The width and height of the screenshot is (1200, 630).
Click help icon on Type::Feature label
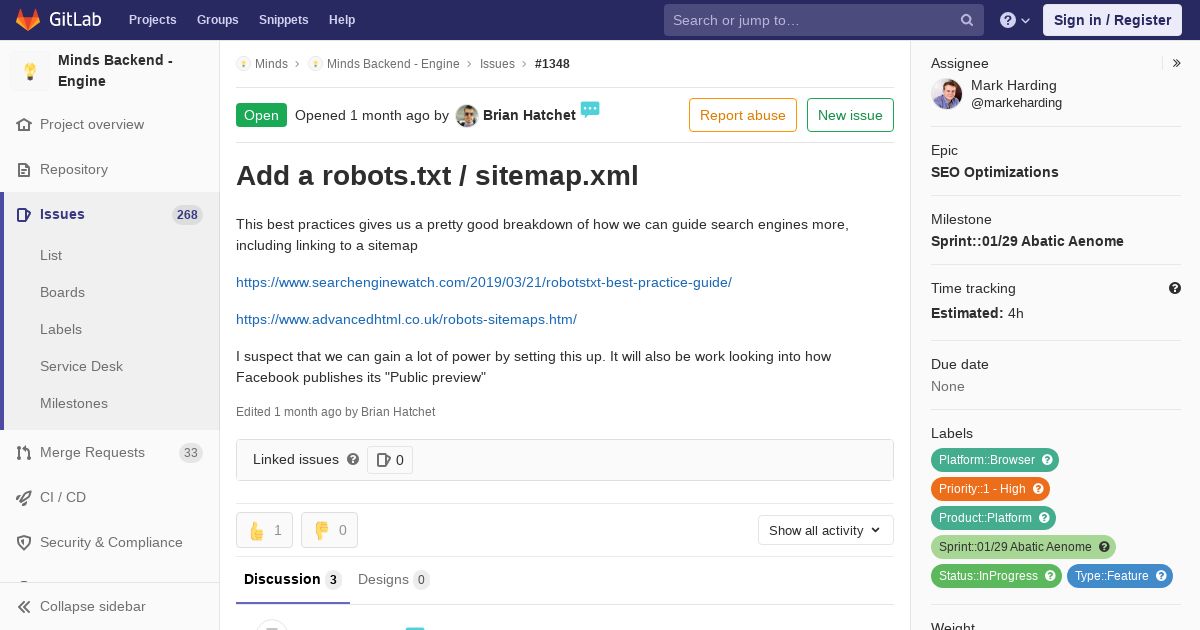tap(1162, 576)
